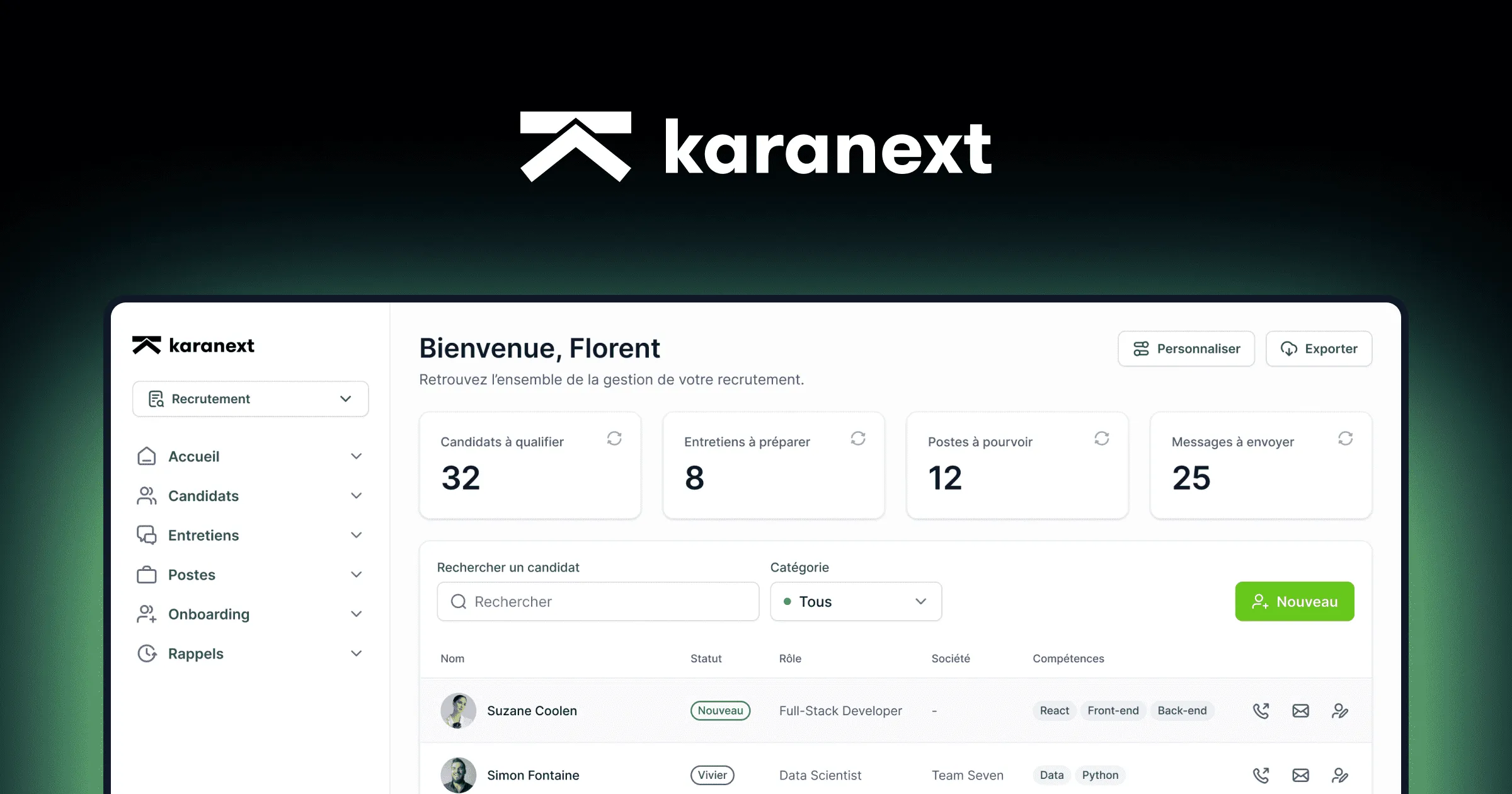Viewport: 1512px width, 794px height.
Task: Click the React skill tag
Action: 1054,711
